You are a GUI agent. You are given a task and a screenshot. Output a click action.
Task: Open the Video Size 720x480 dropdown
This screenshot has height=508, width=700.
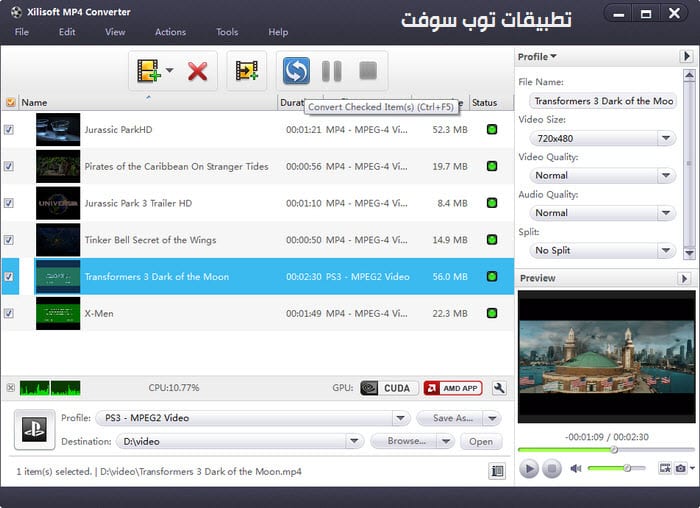602,138
